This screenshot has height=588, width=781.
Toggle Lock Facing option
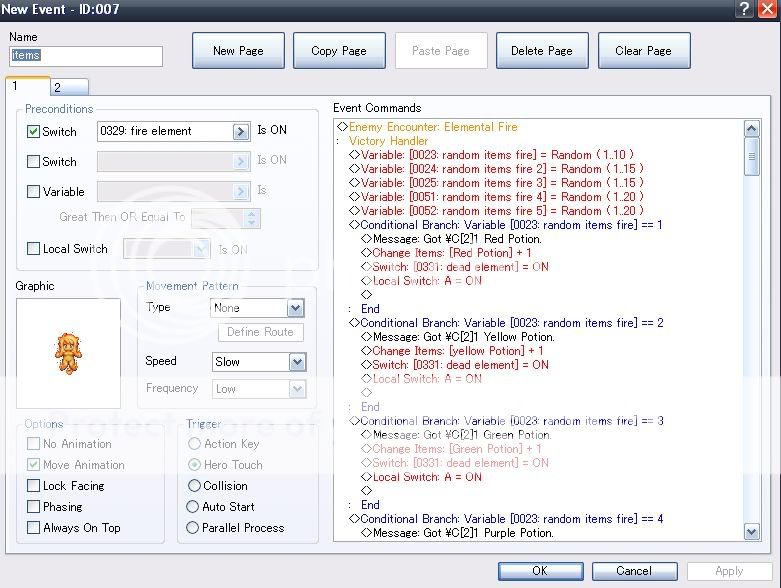(x=34, y=486)
